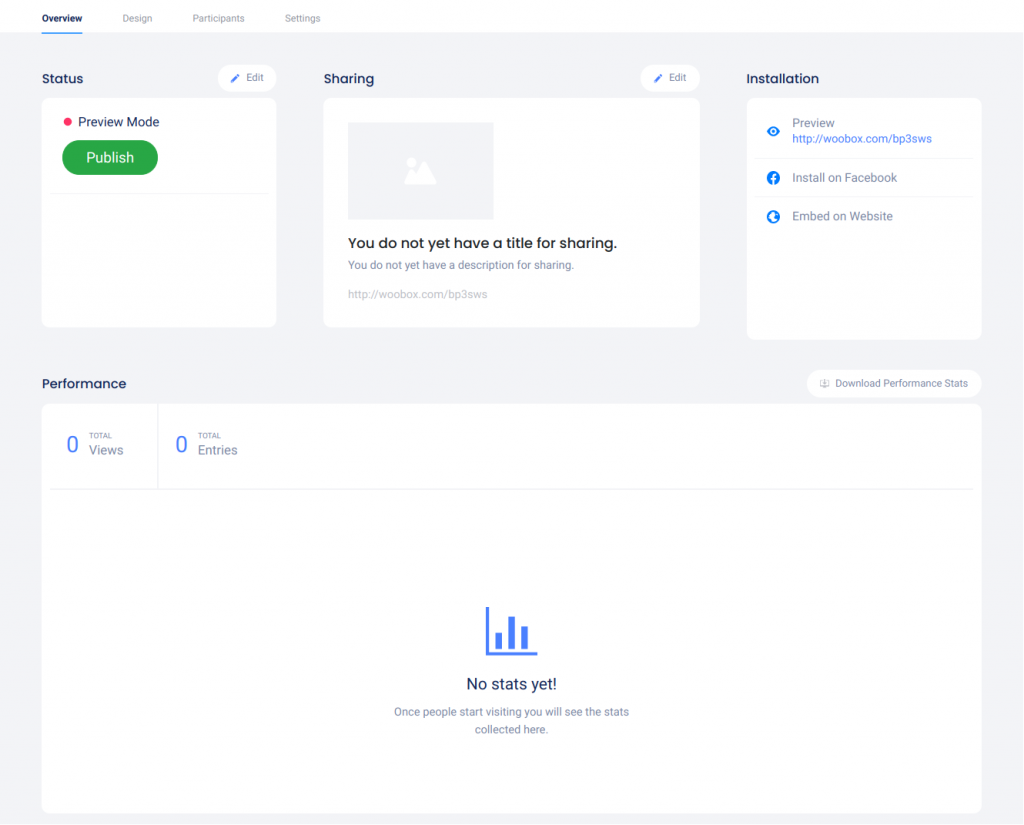
Task: Select the Total Entries stat
Action: coord(207,445)
